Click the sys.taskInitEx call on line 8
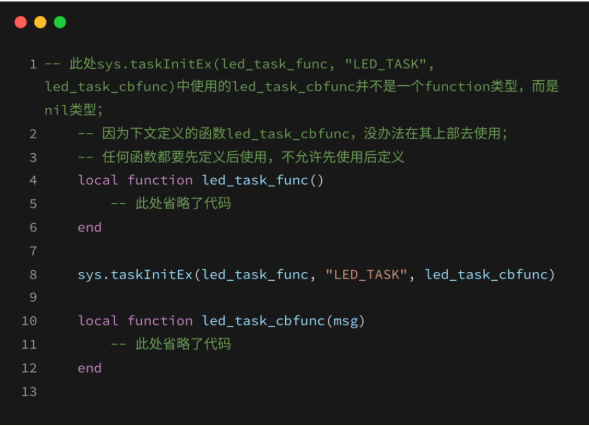This screenshot has width=589, height=426. click(x=135, y=275)
